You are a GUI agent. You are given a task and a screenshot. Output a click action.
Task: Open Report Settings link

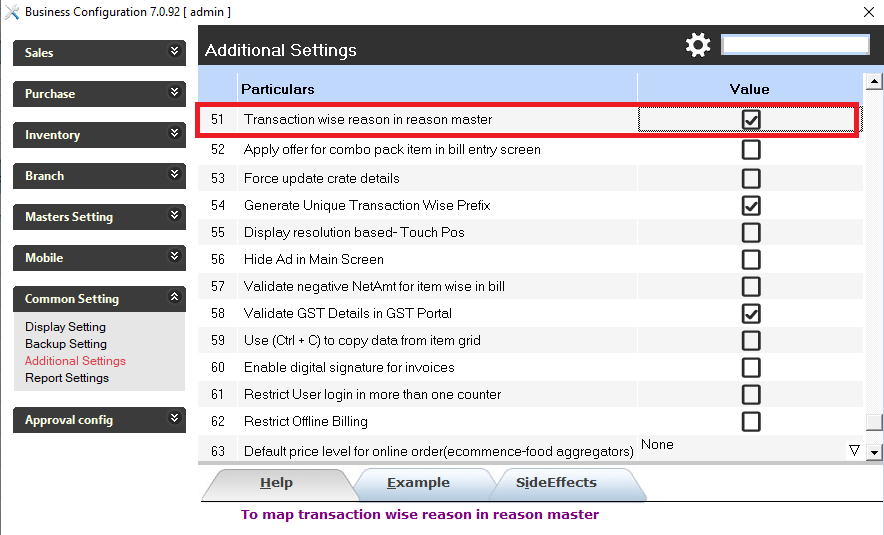point(67,378)
